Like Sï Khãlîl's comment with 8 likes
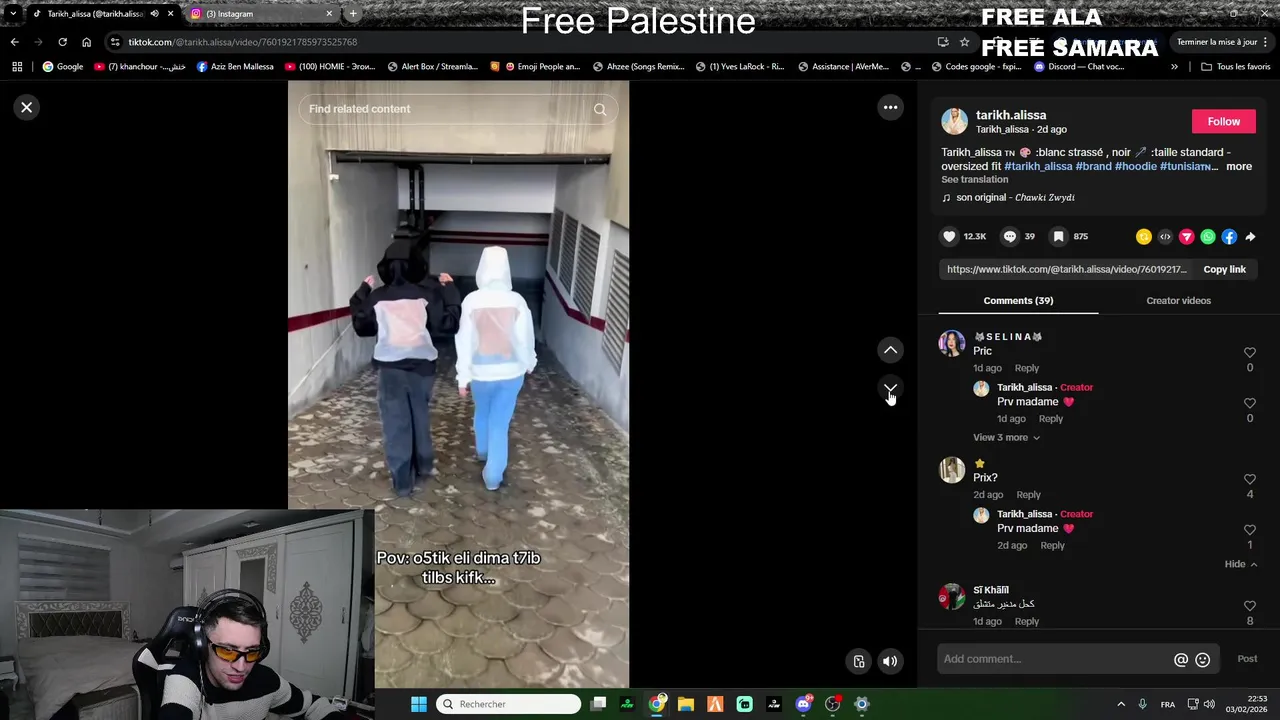The height and width of the screenshot is (720, 1280). 1249,606
